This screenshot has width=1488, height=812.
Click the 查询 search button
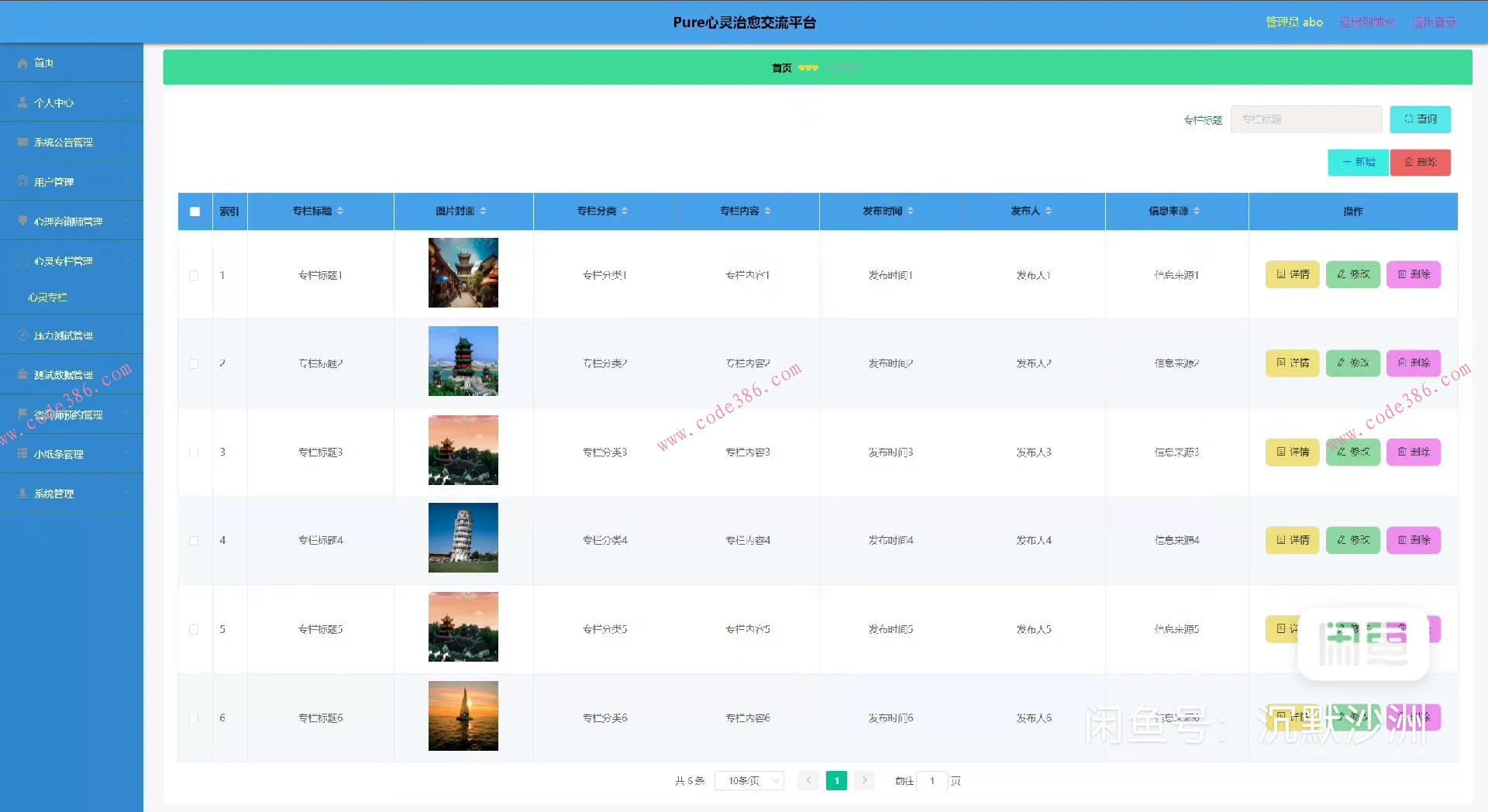(x=1420, y=119)
